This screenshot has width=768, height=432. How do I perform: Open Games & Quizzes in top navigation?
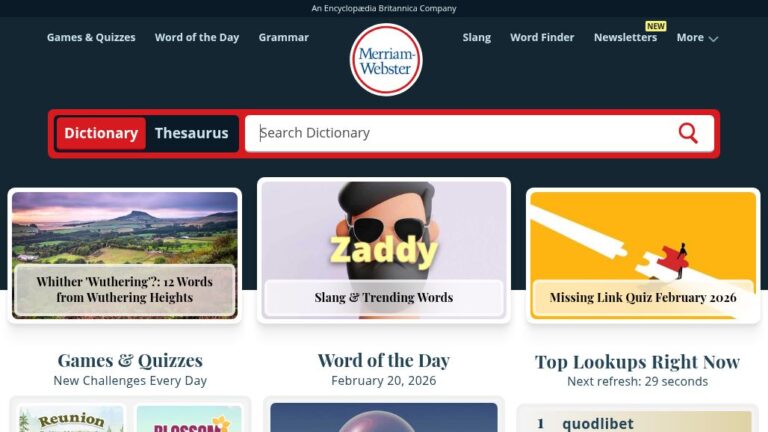pyautogui.click(x=91, y=37)
